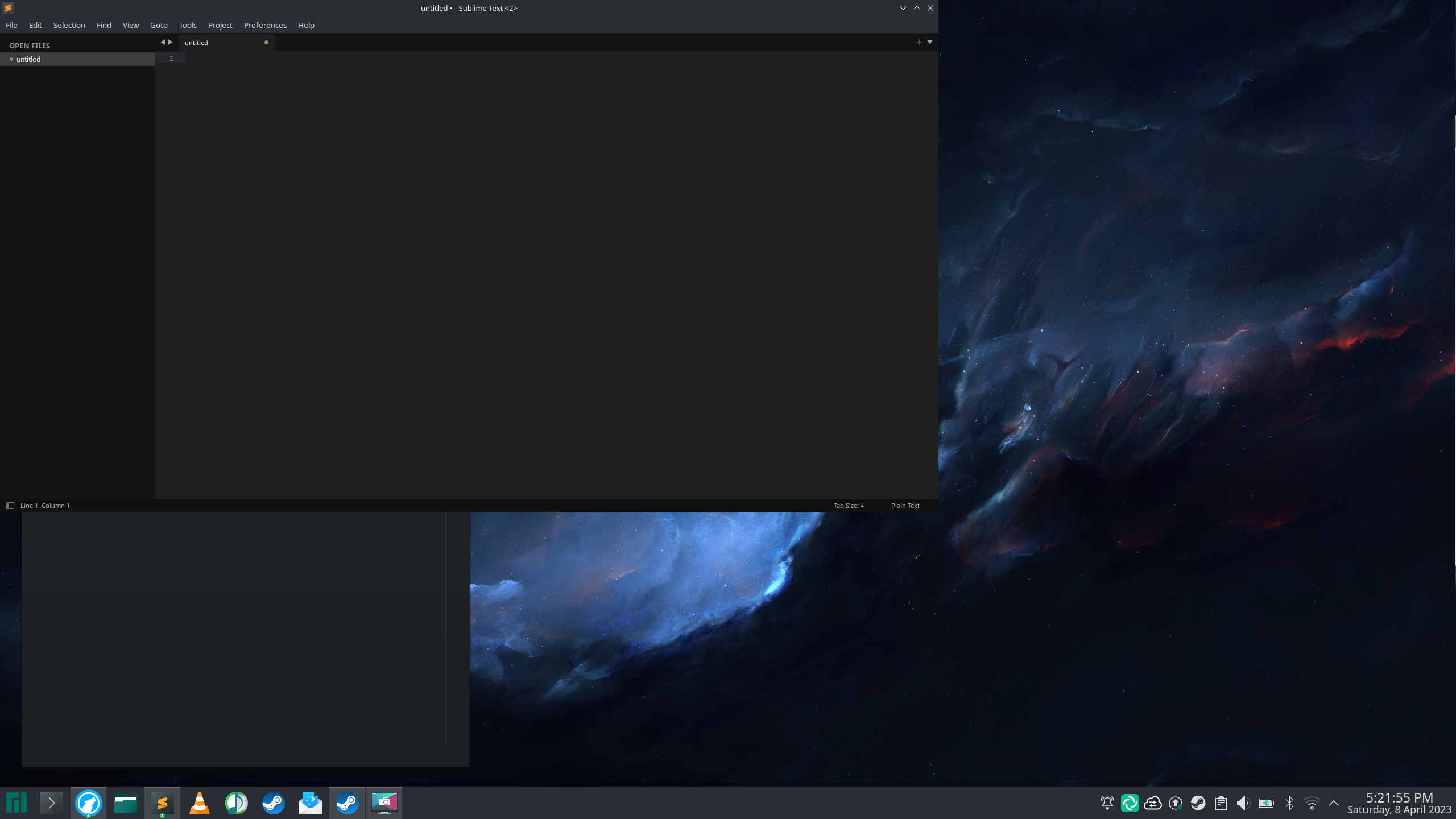Open the volume speaker tray icon
Screen dimensions: 1456x819
(1243, 803)
